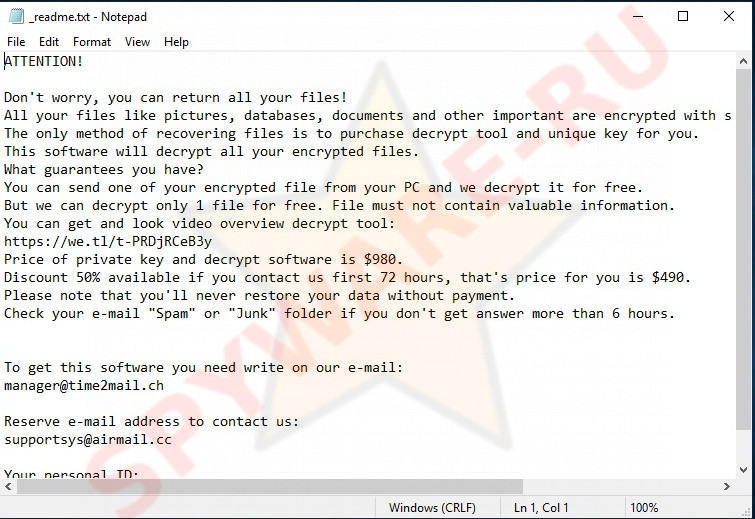Click the we.tl URL text line

108,241
